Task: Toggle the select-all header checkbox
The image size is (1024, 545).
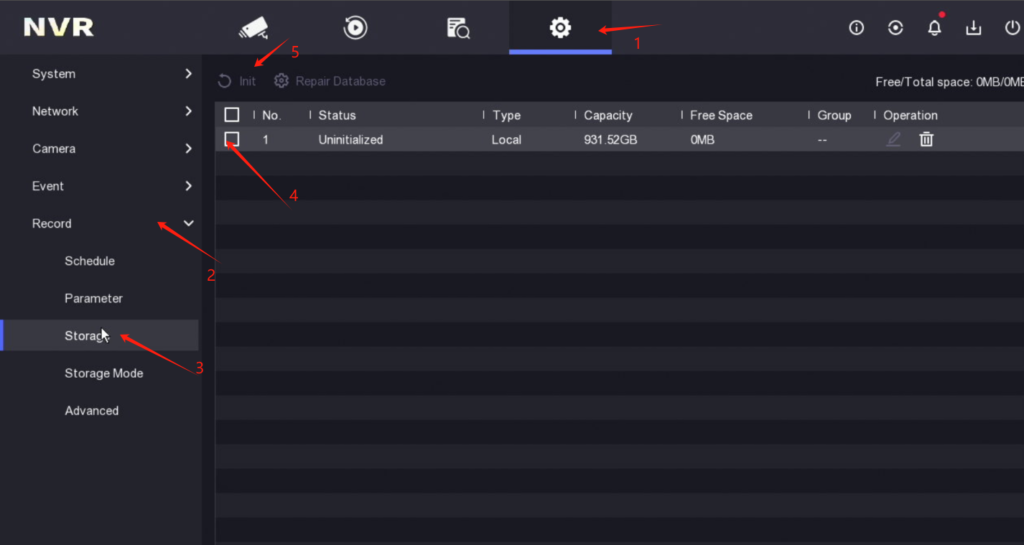Action: point(232,115)
